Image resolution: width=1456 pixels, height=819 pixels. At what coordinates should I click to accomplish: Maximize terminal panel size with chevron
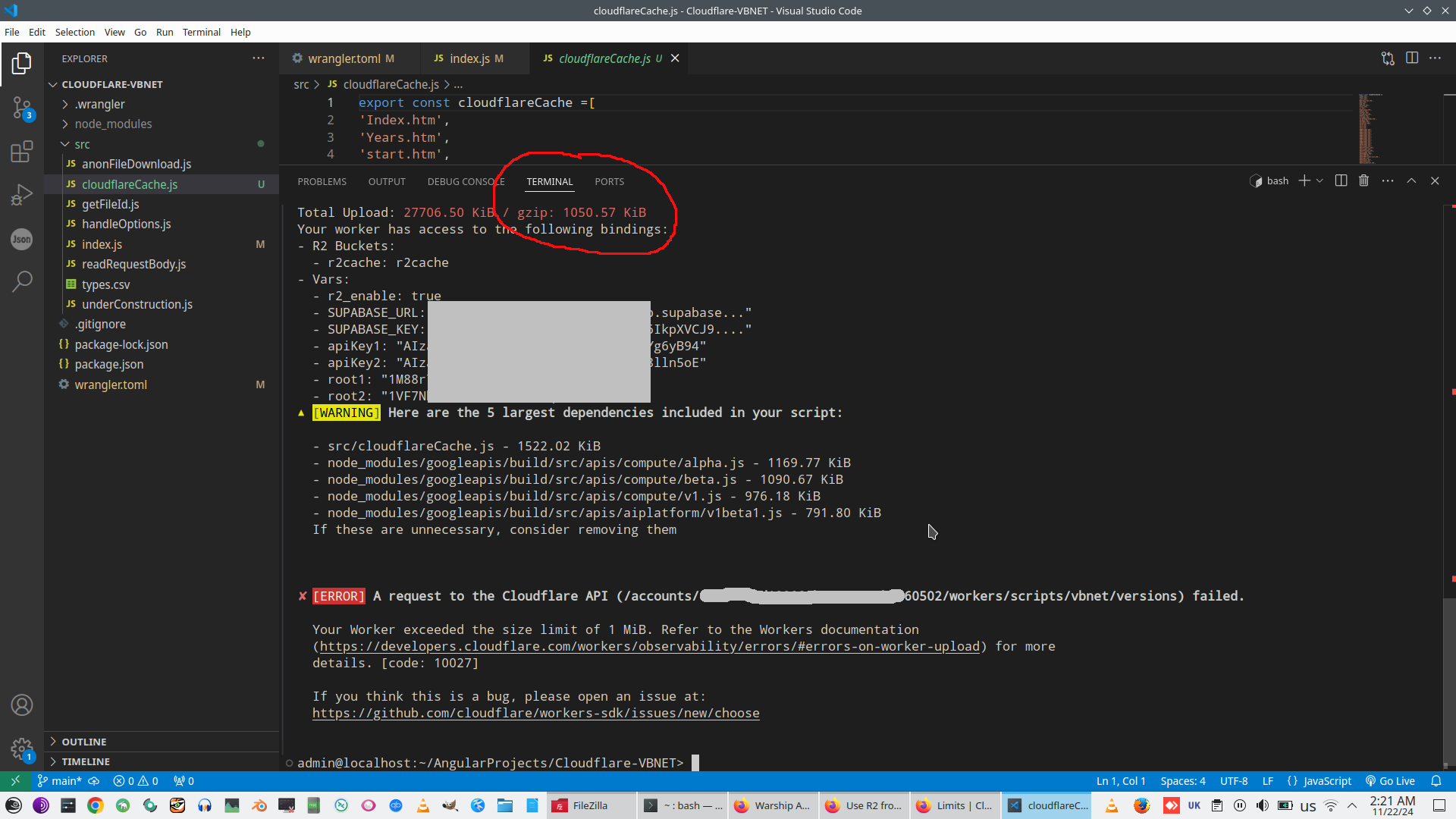click(x=1411, y=180)
